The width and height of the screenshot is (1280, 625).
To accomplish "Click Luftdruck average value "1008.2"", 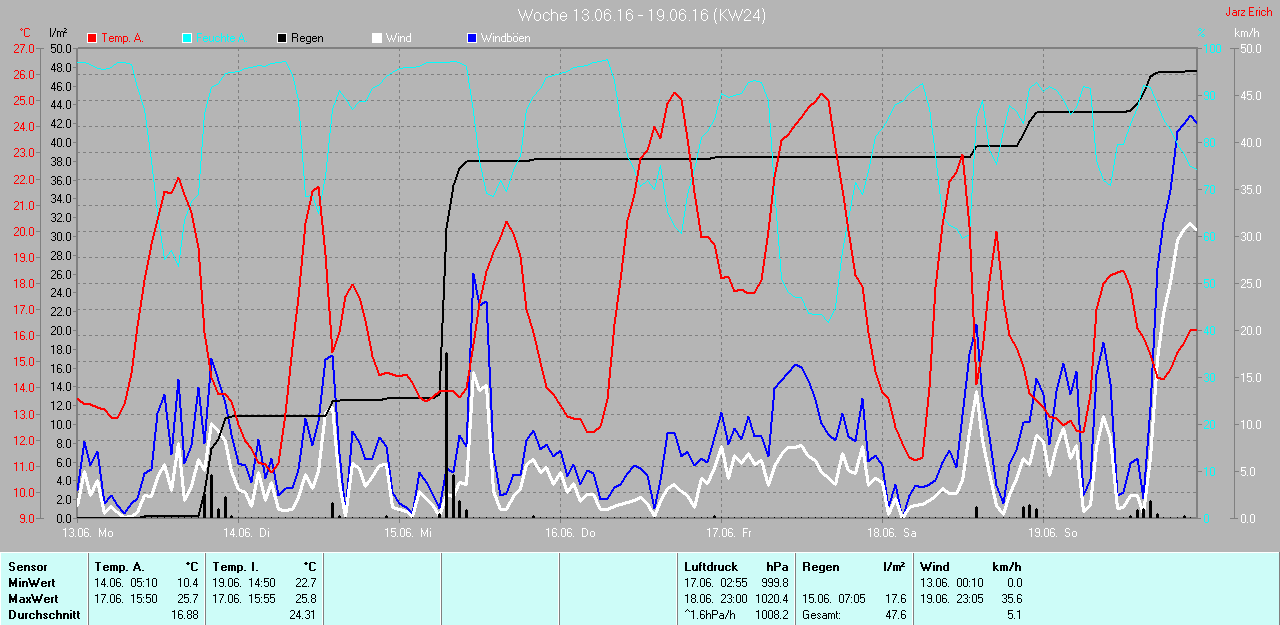I will coord(772,615).
